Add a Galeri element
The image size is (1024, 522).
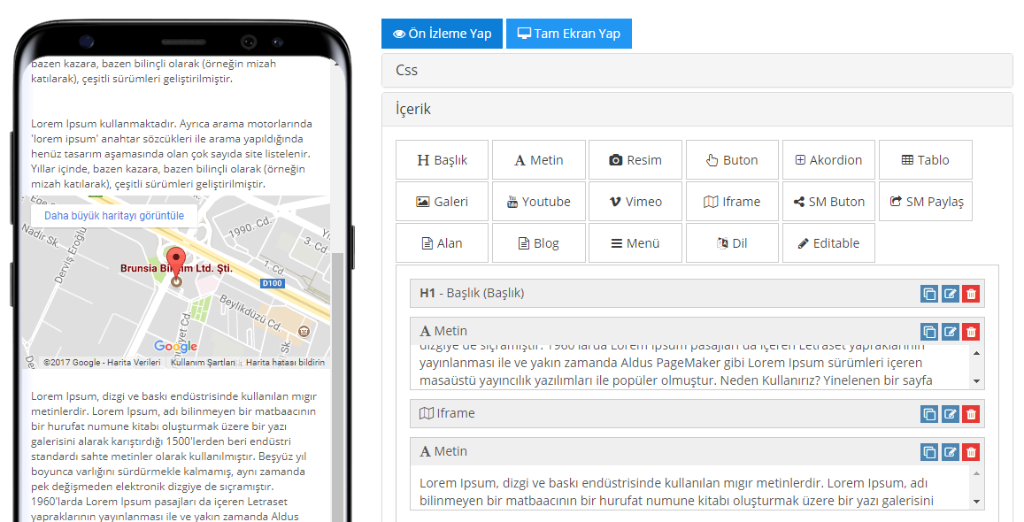coord(442,201)
